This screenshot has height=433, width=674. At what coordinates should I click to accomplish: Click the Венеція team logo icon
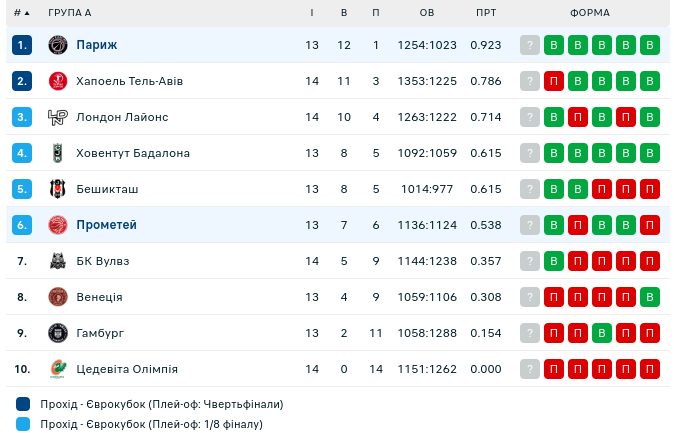click(x=57, y=297)
